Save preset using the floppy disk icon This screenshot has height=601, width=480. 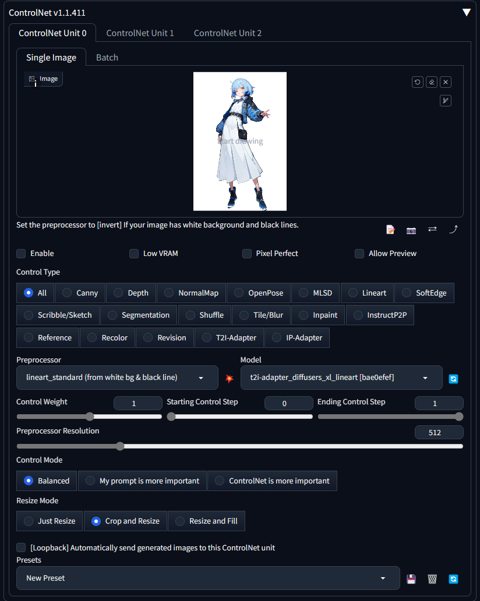pyautogui.click(x=411, y=579)
